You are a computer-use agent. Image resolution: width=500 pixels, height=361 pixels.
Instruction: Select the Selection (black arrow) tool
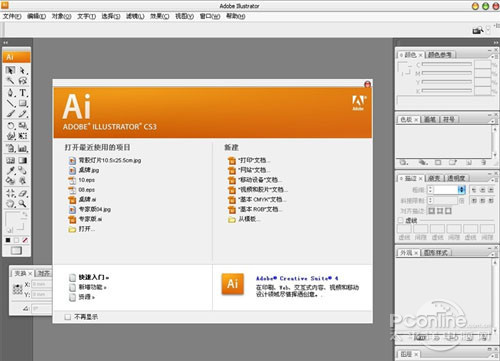[x=10, y=70]
